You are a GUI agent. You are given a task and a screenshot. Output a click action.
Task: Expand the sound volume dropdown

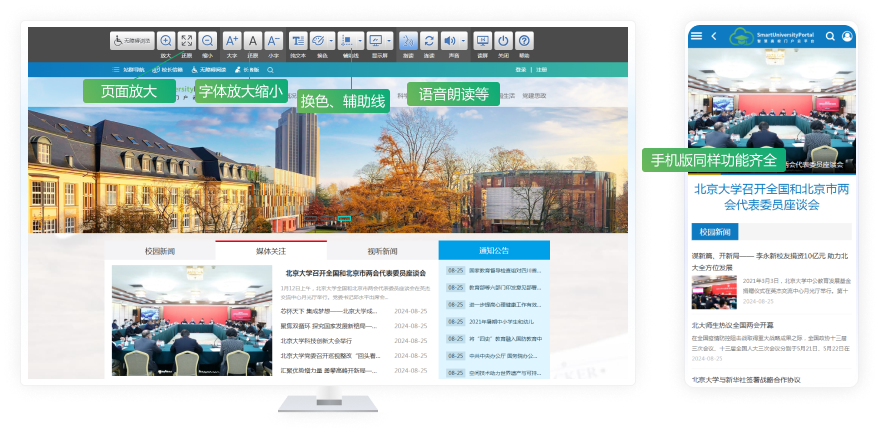[462, 41]
